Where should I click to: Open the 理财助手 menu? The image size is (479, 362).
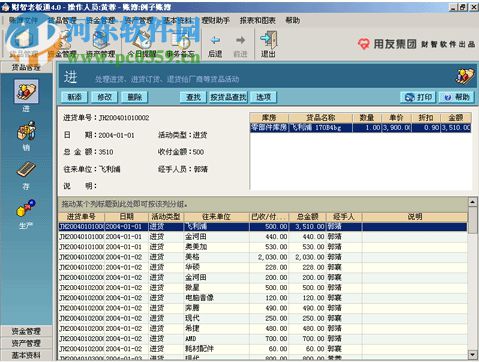215,20
